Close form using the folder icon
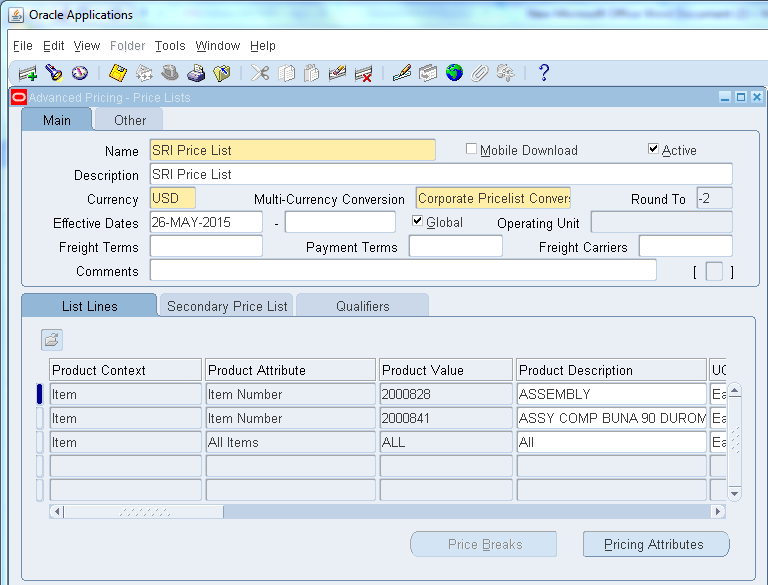Screen dimensions: 768x585 point(222,73)
